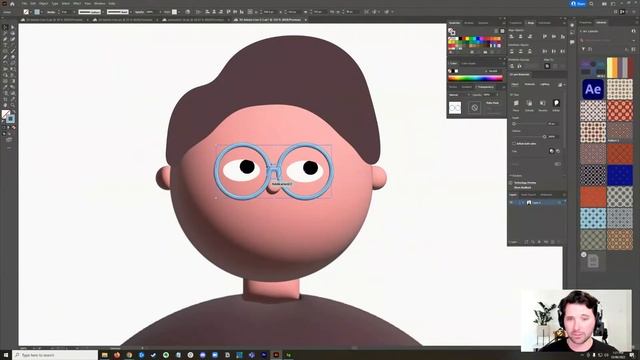This screenshot has height=360, width=640.
Task: Select the Zoom tool
Action: point(12,105)
